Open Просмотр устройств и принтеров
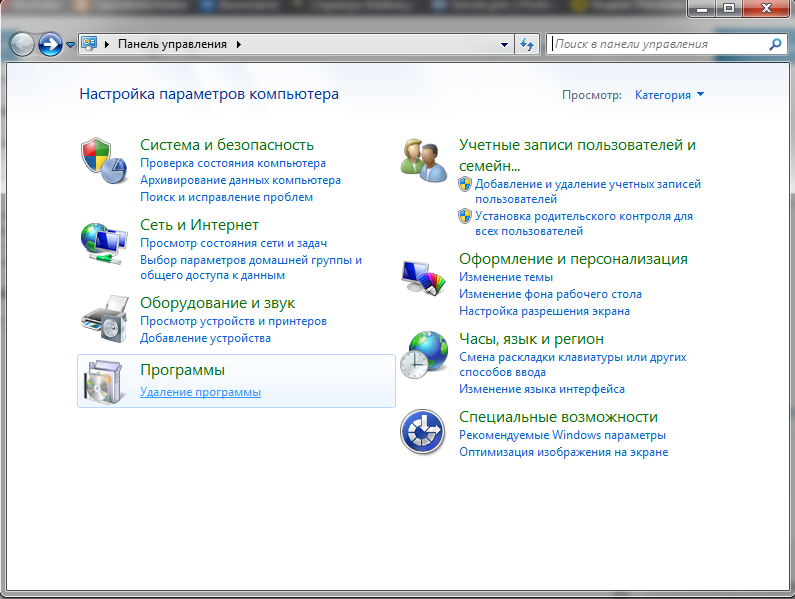The width and height of the screenshot is (795, 599). 233,321
